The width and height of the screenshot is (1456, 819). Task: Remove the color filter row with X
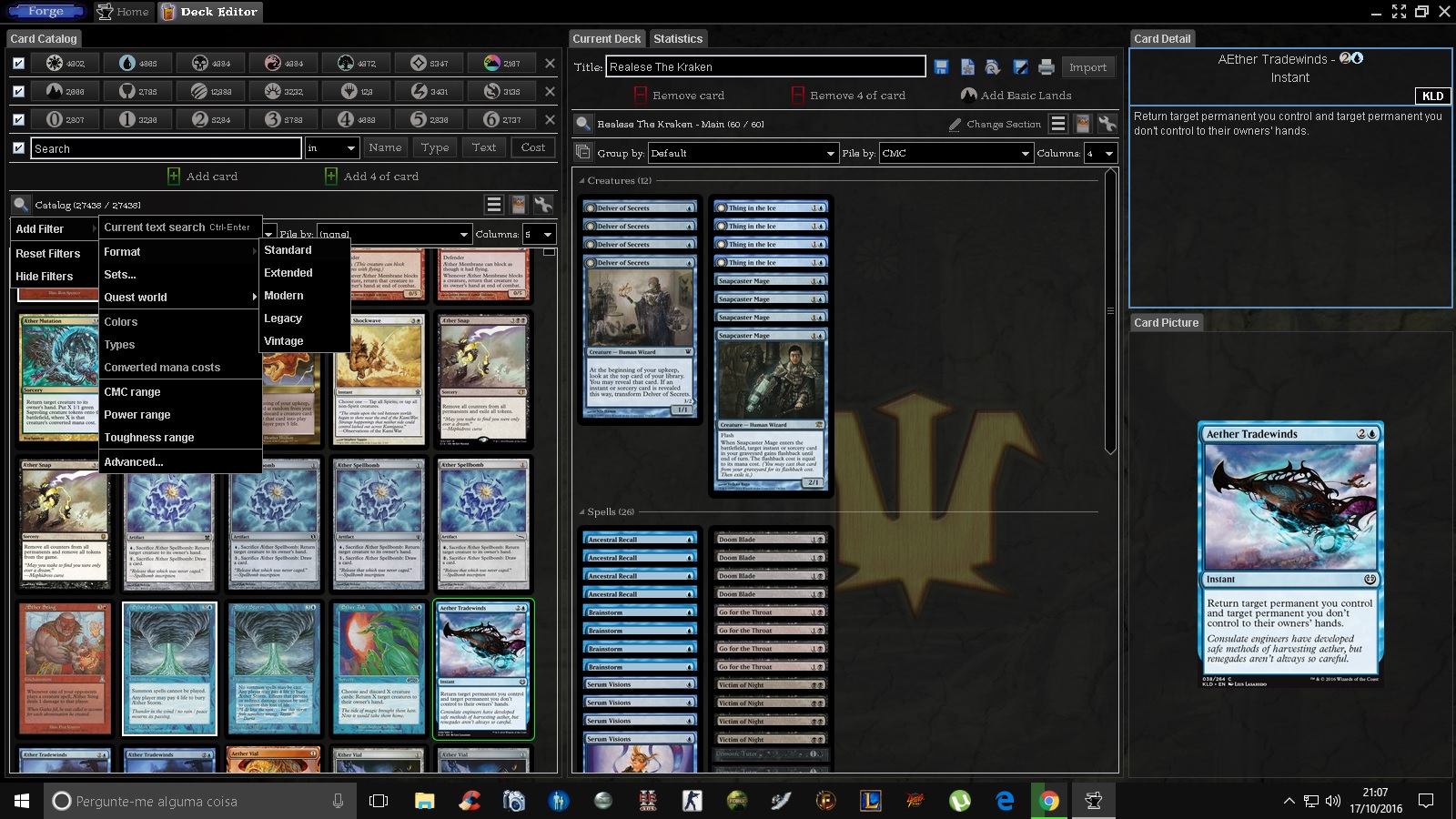coord(550,63)
